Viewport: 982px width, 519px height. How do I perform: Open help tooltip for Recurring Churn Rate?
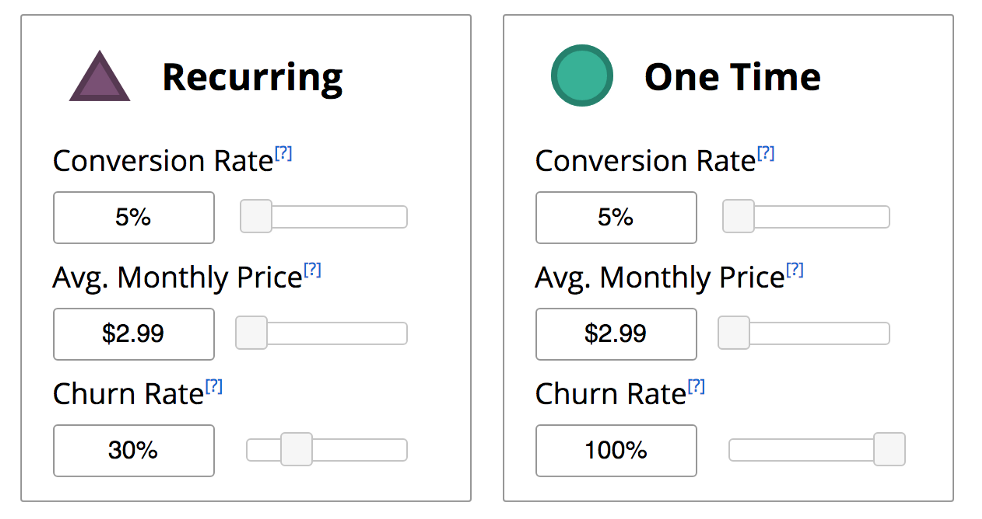(x=214, y=386)
